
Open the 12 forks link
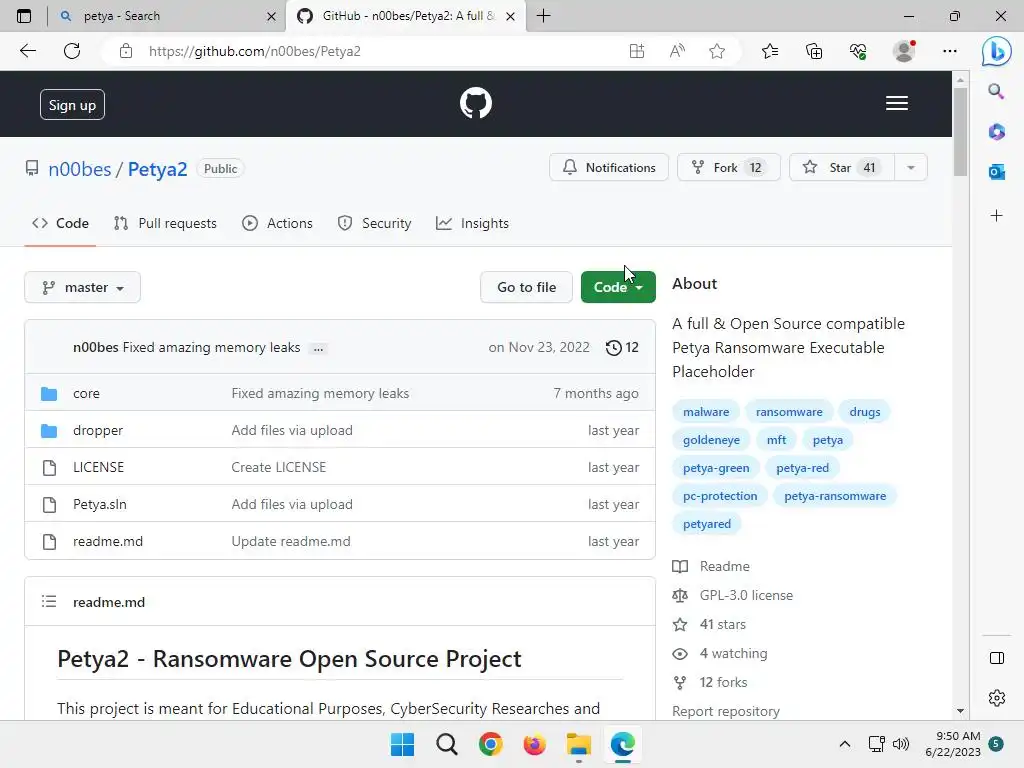pyautogui.click(x=723, y=682)
